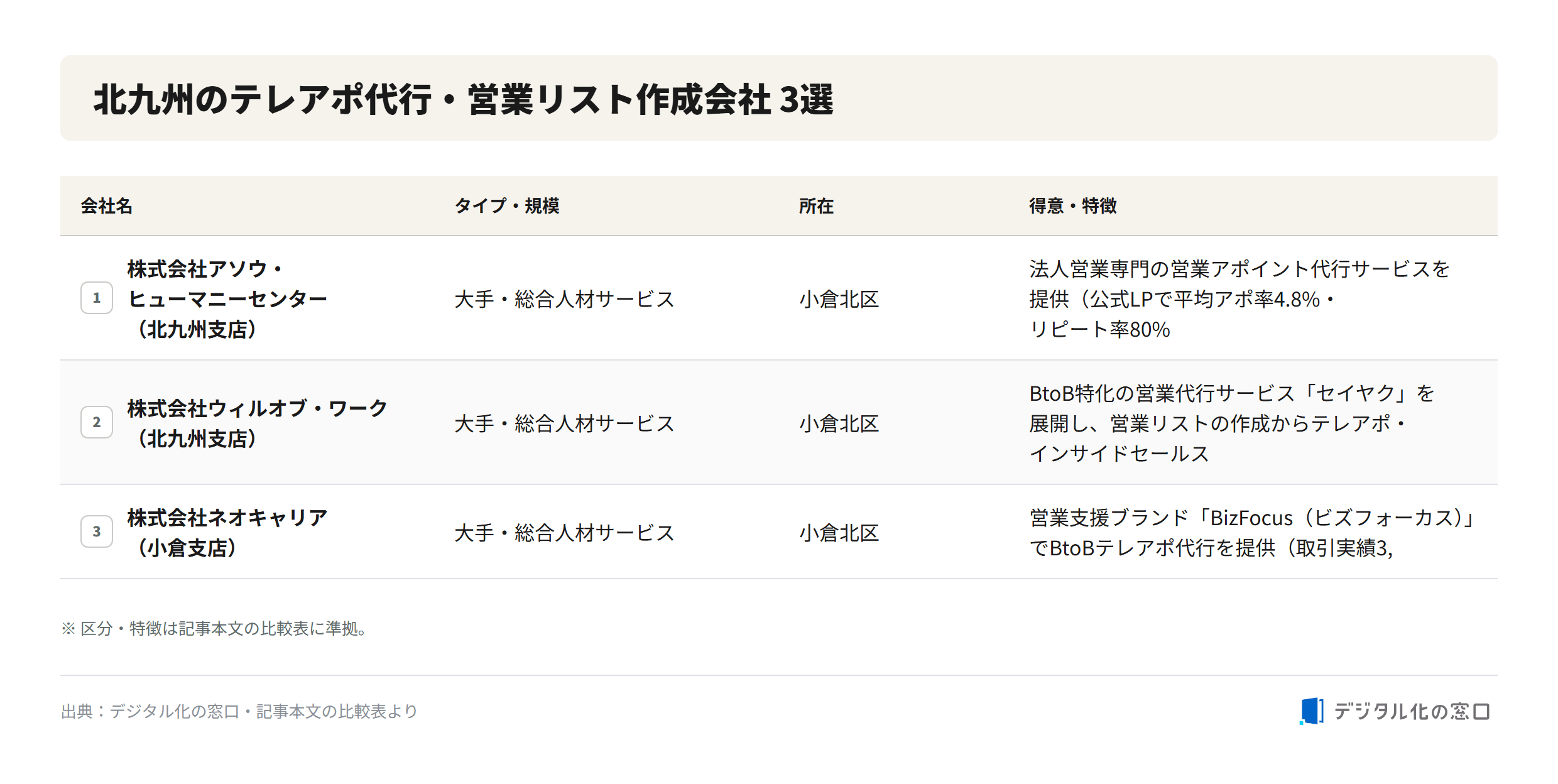Click the 出典 source line at bottom

[x=239, y=711]
